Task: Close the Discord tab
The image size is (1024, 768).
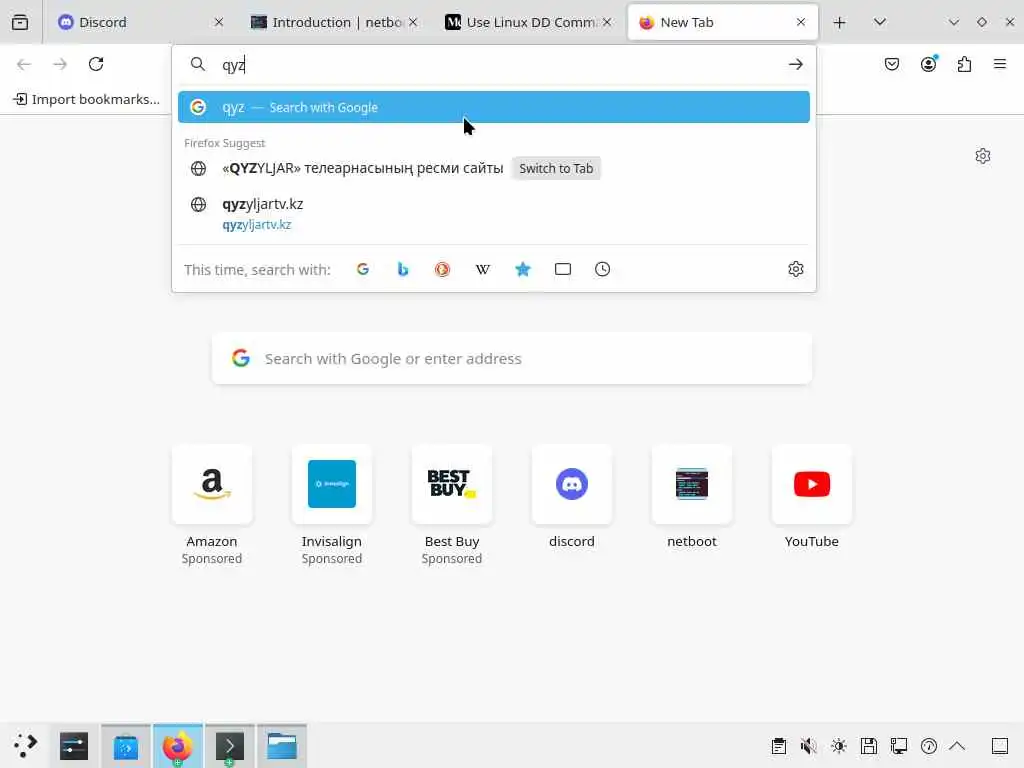Action: point(219,22)
